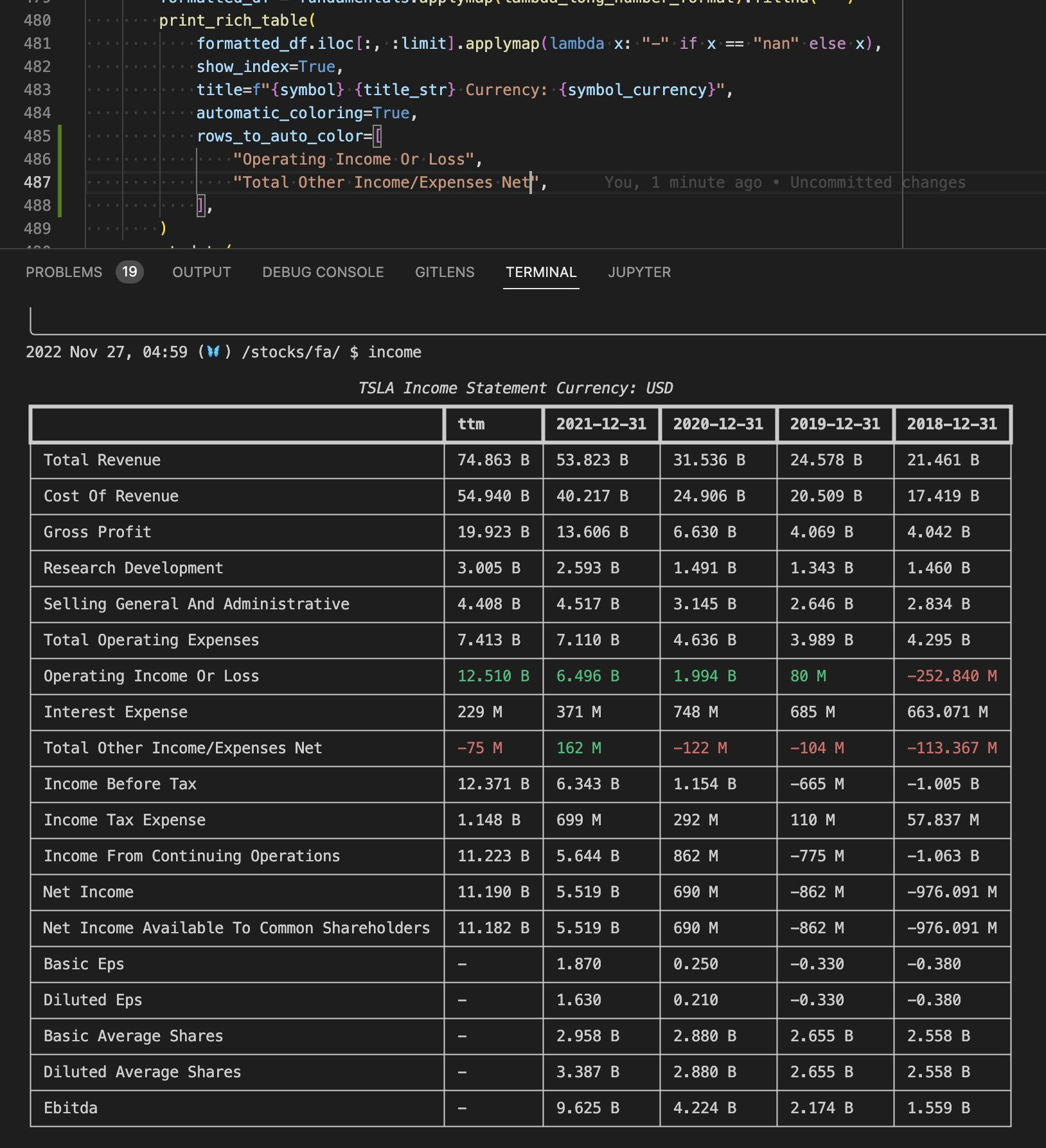The height and width of the screenshot is (1148, 1046).
Task: Click 'show_index=True' code line
Action: (x=266, y=67)
